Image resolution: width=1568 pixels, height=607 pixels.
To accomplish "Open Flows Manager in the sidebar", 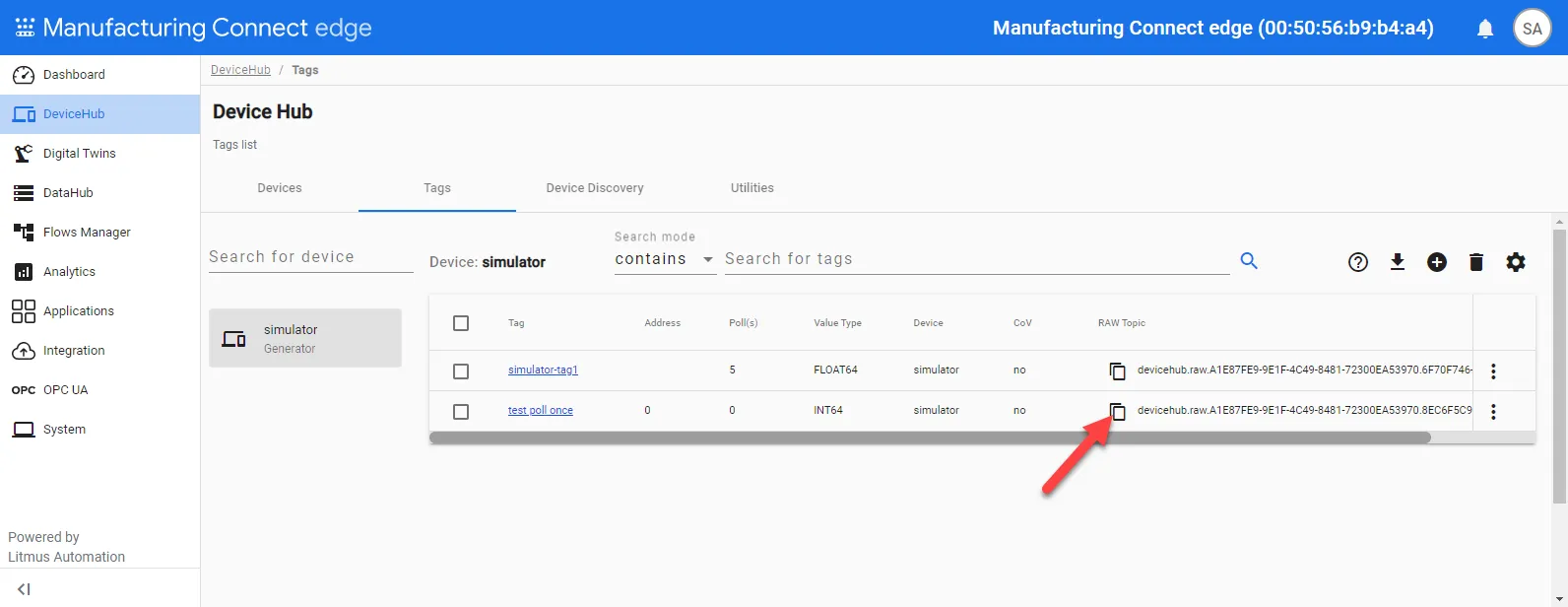I will pos(99,233).
